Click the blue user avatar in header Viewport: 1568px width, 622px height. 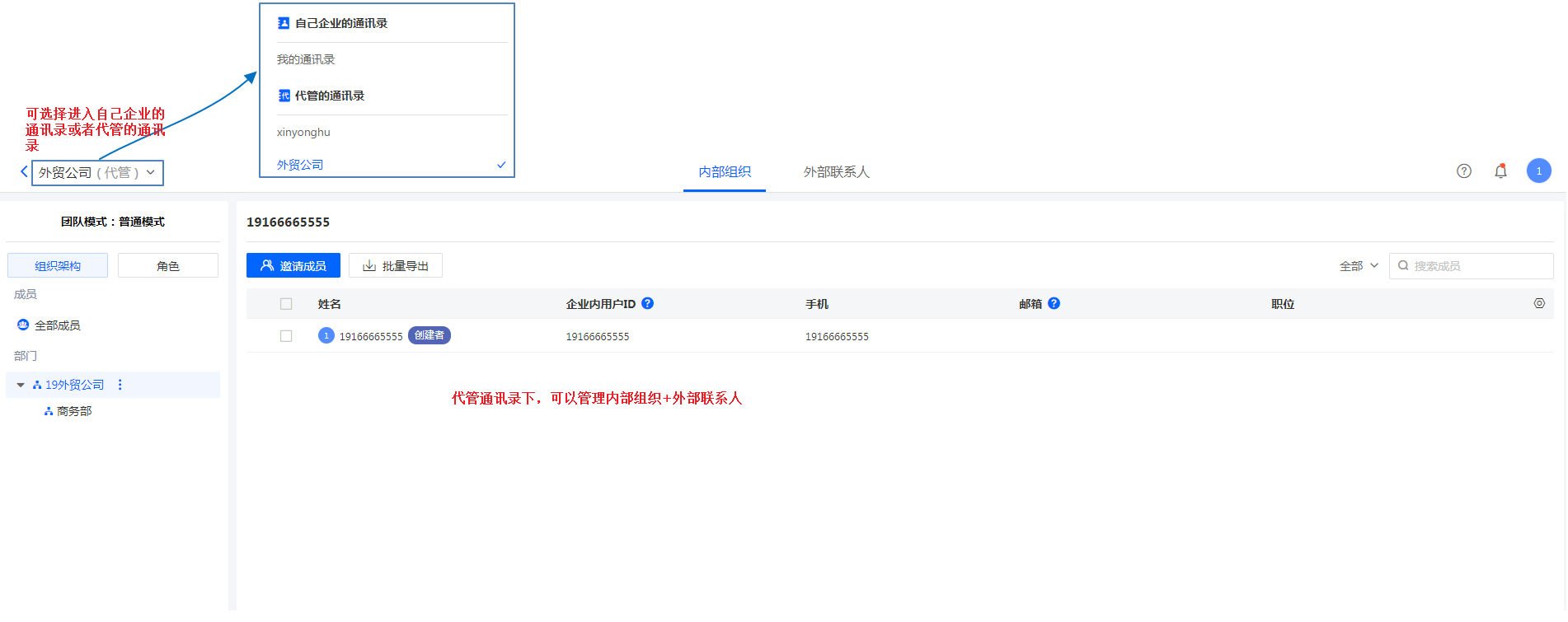[x=1538, y=171]
